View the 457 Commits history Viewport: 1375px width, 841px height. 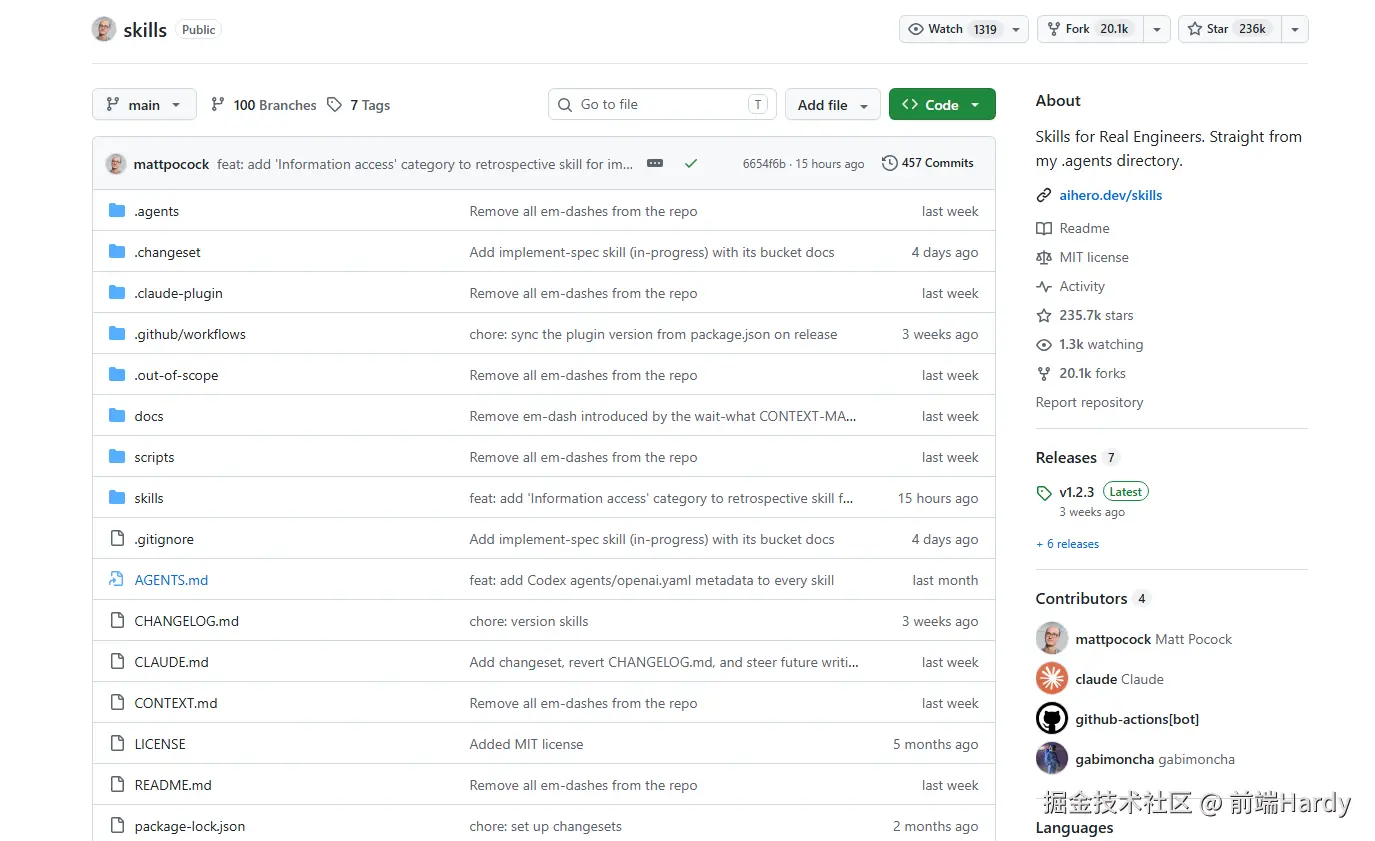point(928,163)
